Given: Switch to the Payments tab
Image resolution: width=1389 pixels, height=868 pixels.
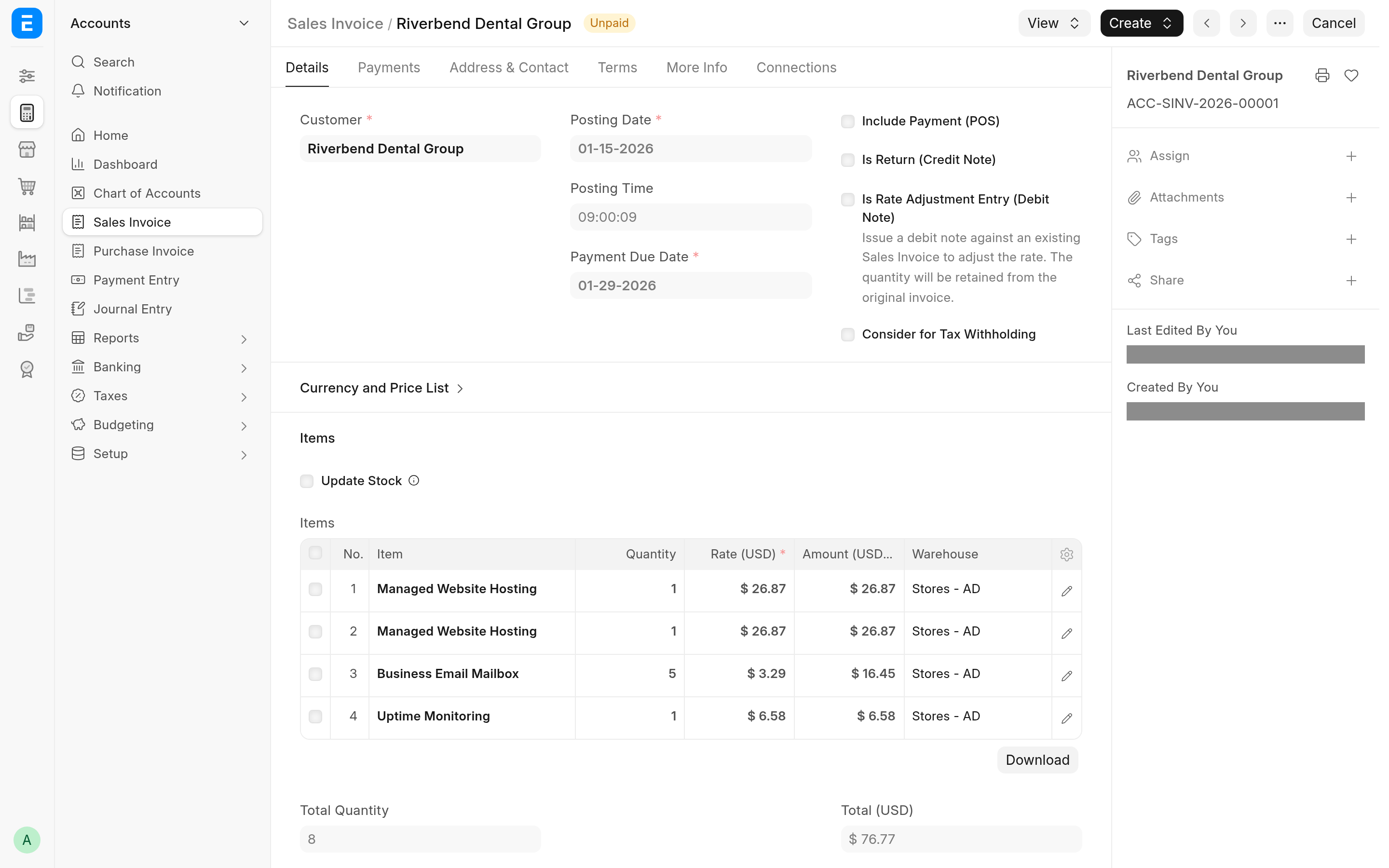Looking at the screenshot, I should click(389, 68).
